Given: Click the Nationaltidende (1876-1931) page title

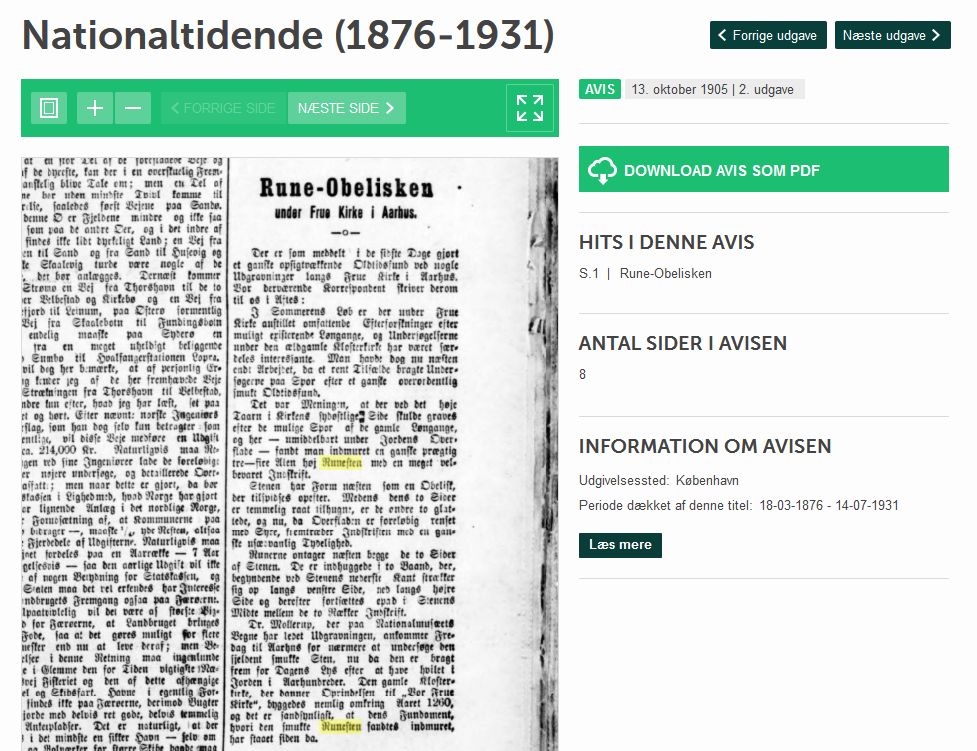Looking at the screenshot, I should (x=287, y=36).
